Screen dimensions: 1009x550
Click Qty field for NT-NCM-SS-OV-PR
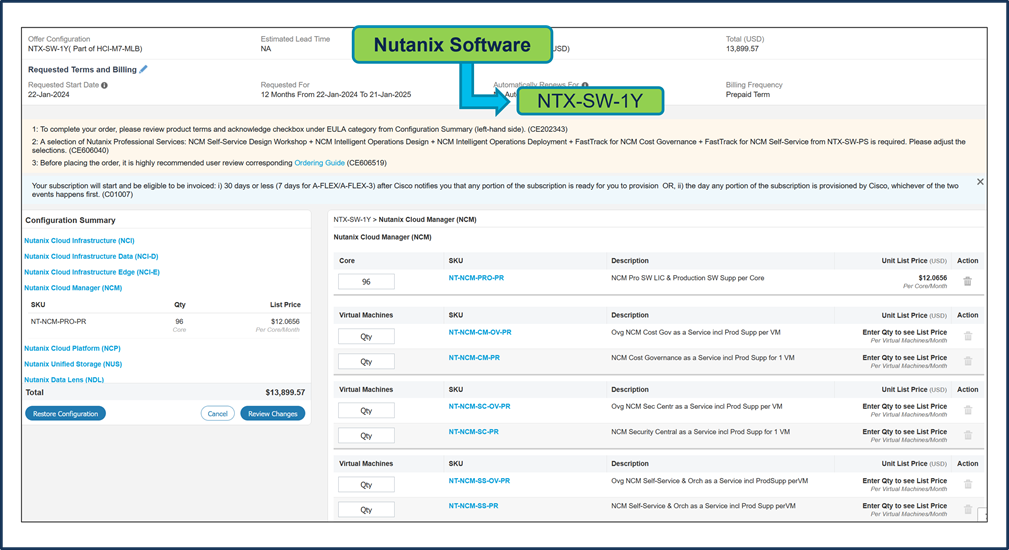[x=366, y=484]
